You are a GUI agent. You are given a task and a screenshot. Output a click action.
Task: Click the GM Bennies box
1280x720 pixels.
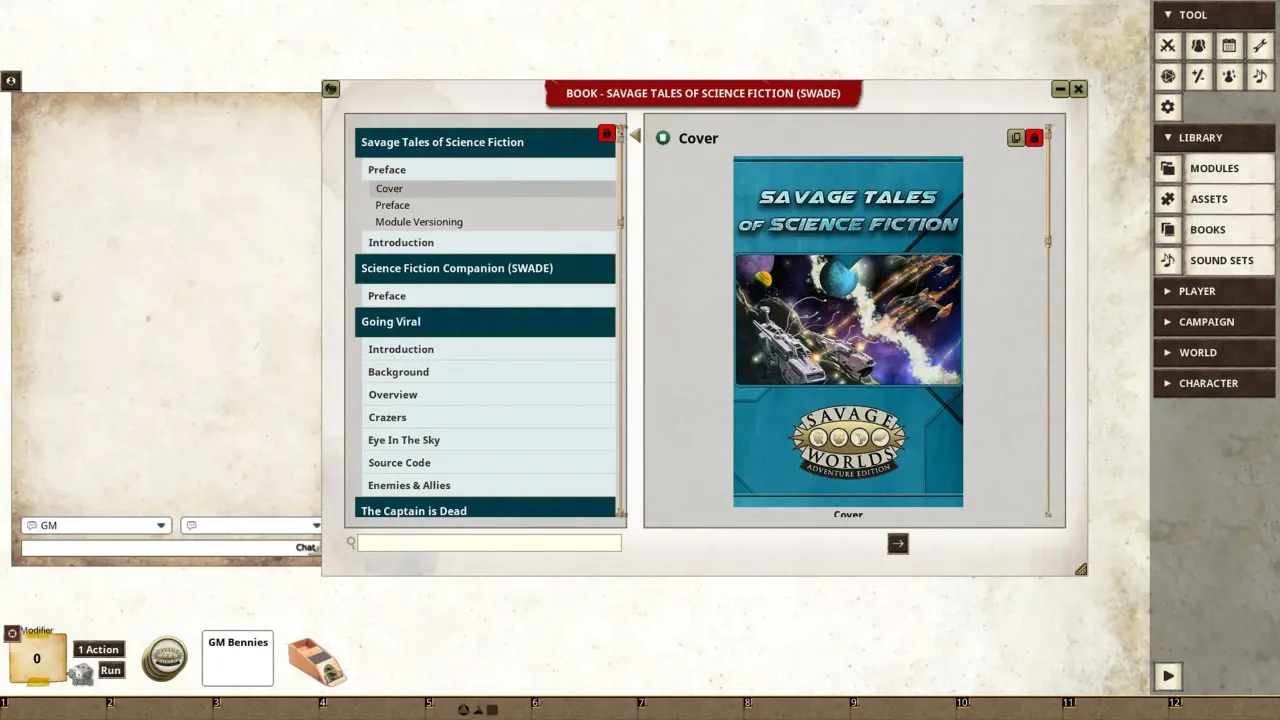pos(238,658)
